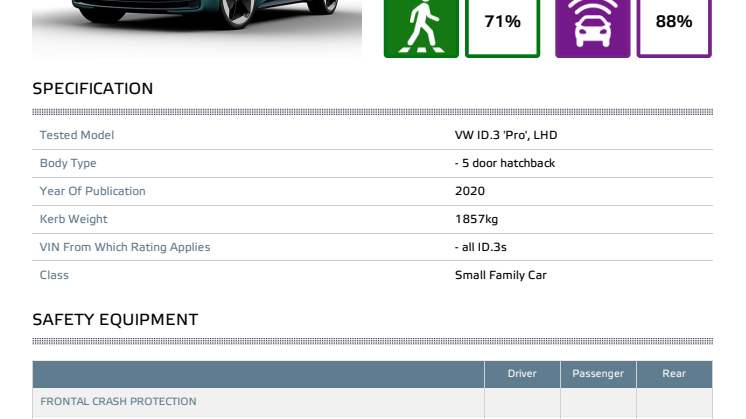Click the SAFETY EQUIPMENT section heading
This screenshot has width=746, height=419.
[x=115, y=320]
